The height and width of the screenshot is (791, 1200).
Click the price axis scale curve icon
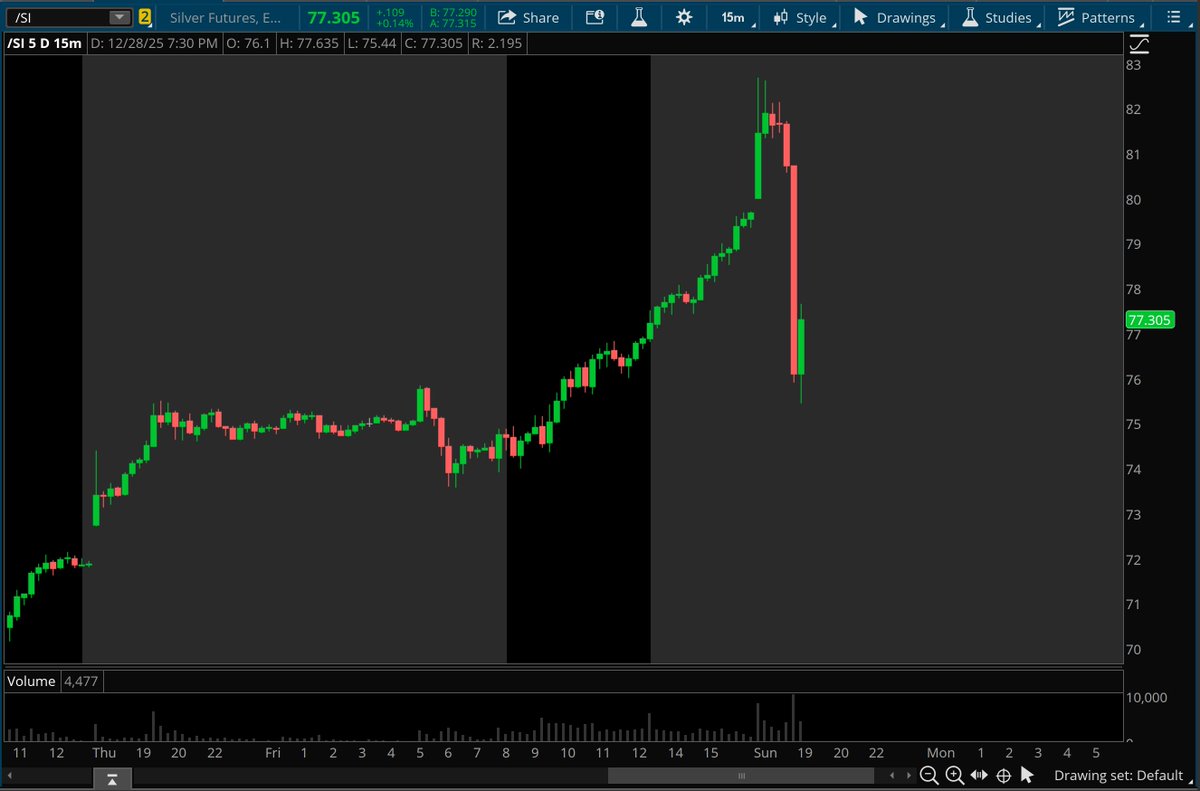pos(1139,44)
